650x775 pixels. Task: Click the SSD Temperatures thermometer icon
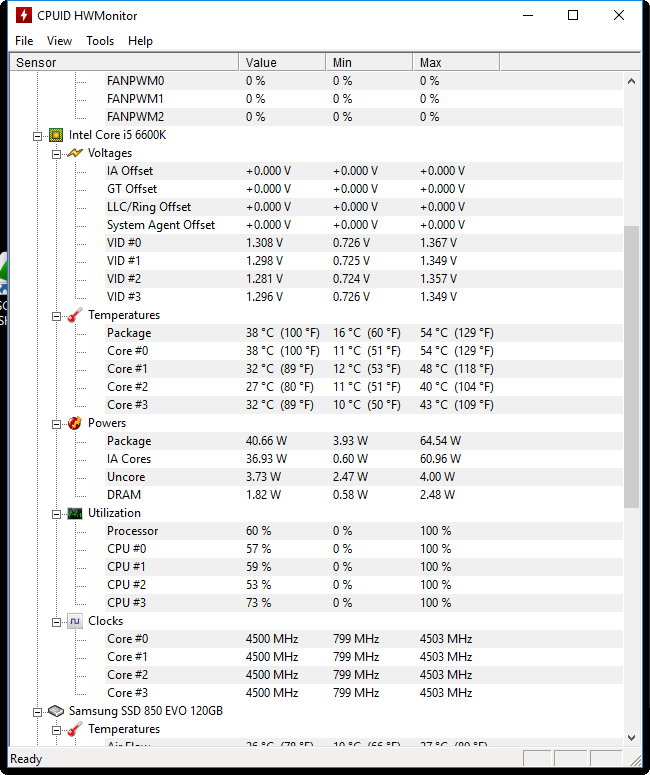pos(75,729)
